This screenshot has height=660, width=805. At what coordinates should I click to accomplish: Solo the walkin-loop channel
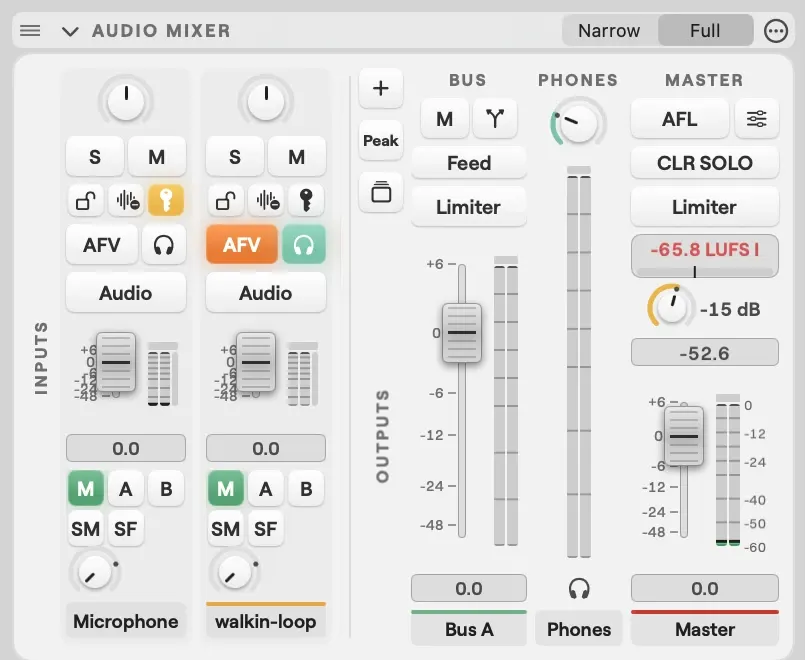point(235,157)
